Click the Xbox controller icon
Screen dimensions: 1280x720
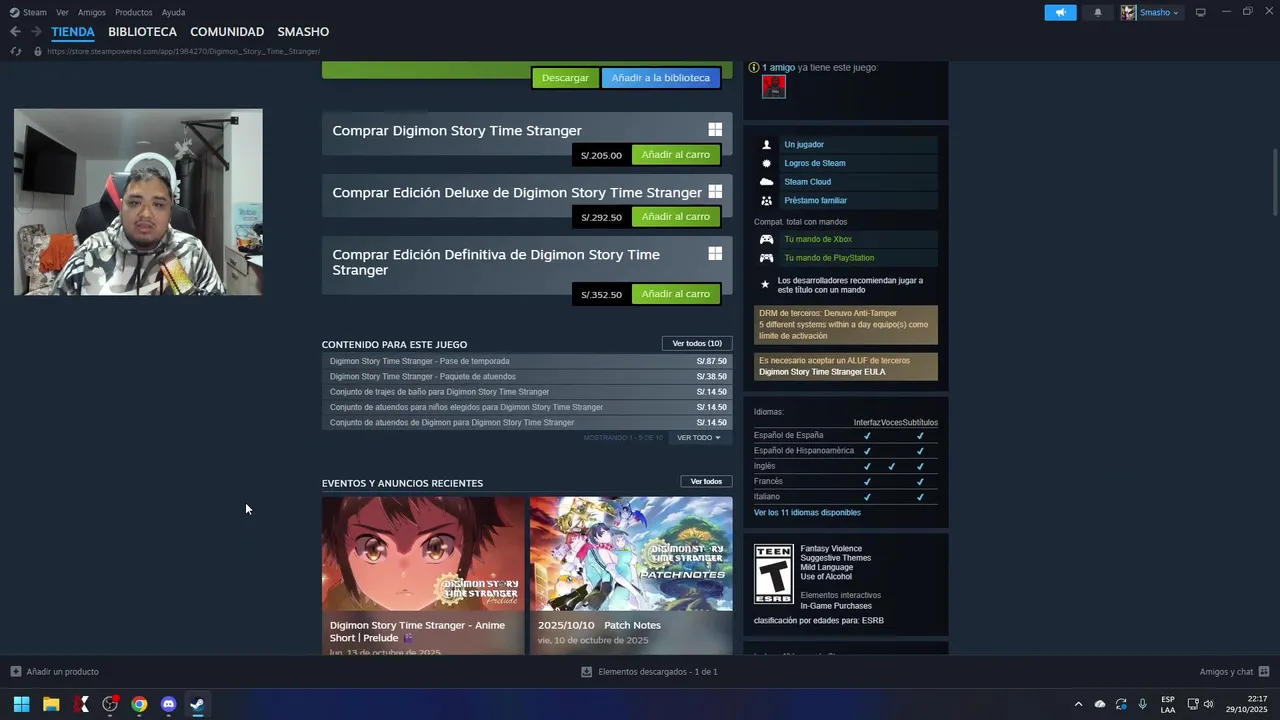coord(767,239)
